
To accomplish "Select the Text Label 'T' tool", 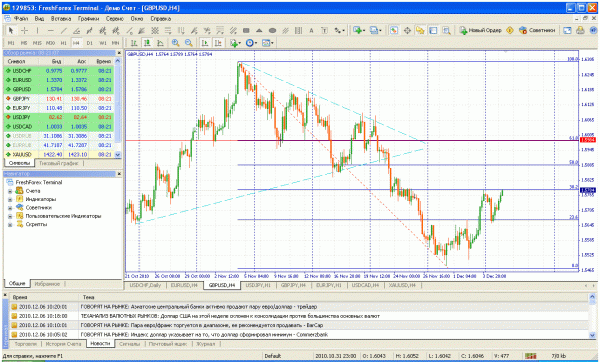I will pos(324,30).
